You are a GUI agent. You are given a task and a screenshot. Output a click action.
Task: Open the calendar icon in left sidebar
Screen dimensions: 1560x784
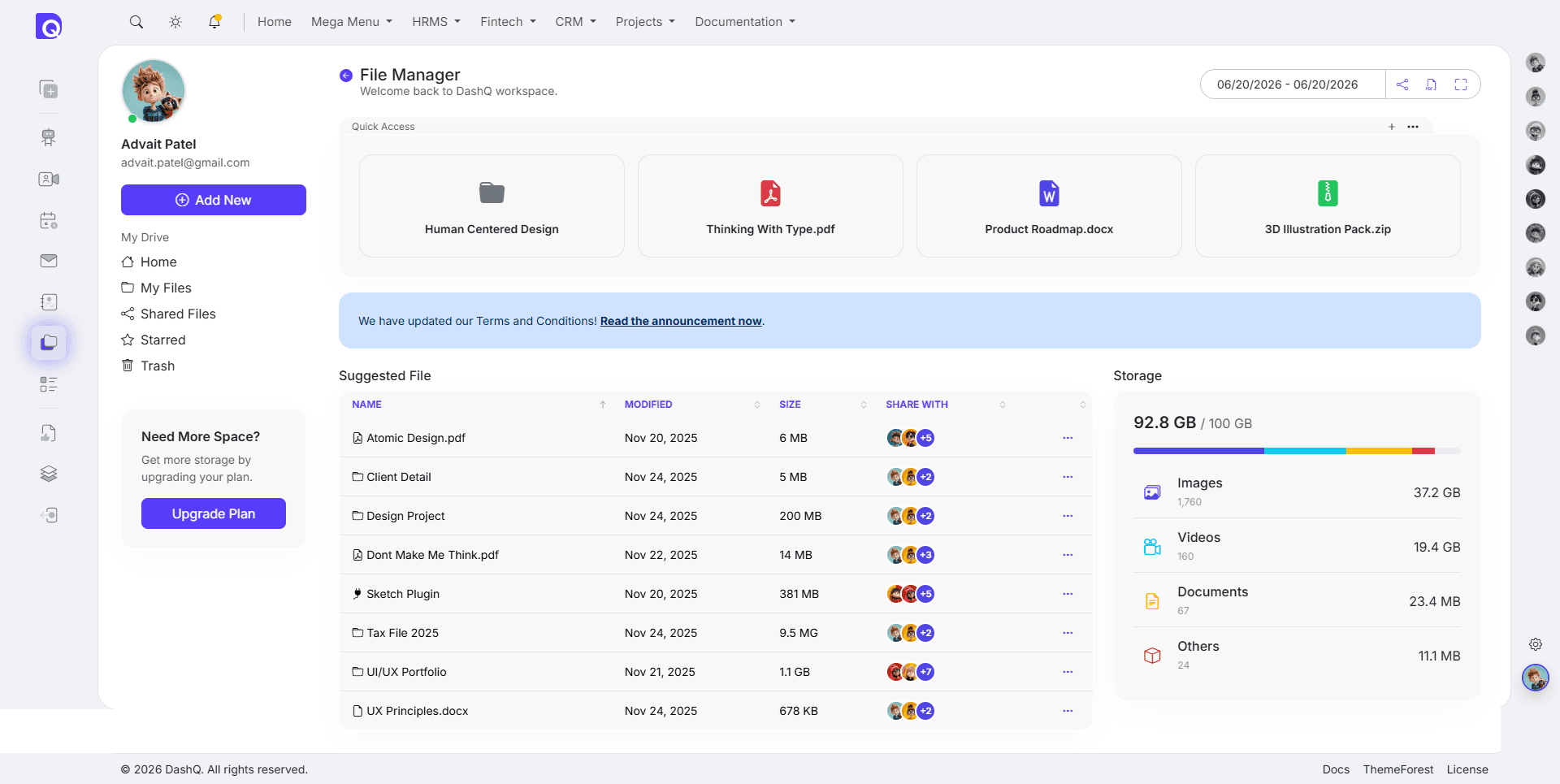tap(49, 220)
